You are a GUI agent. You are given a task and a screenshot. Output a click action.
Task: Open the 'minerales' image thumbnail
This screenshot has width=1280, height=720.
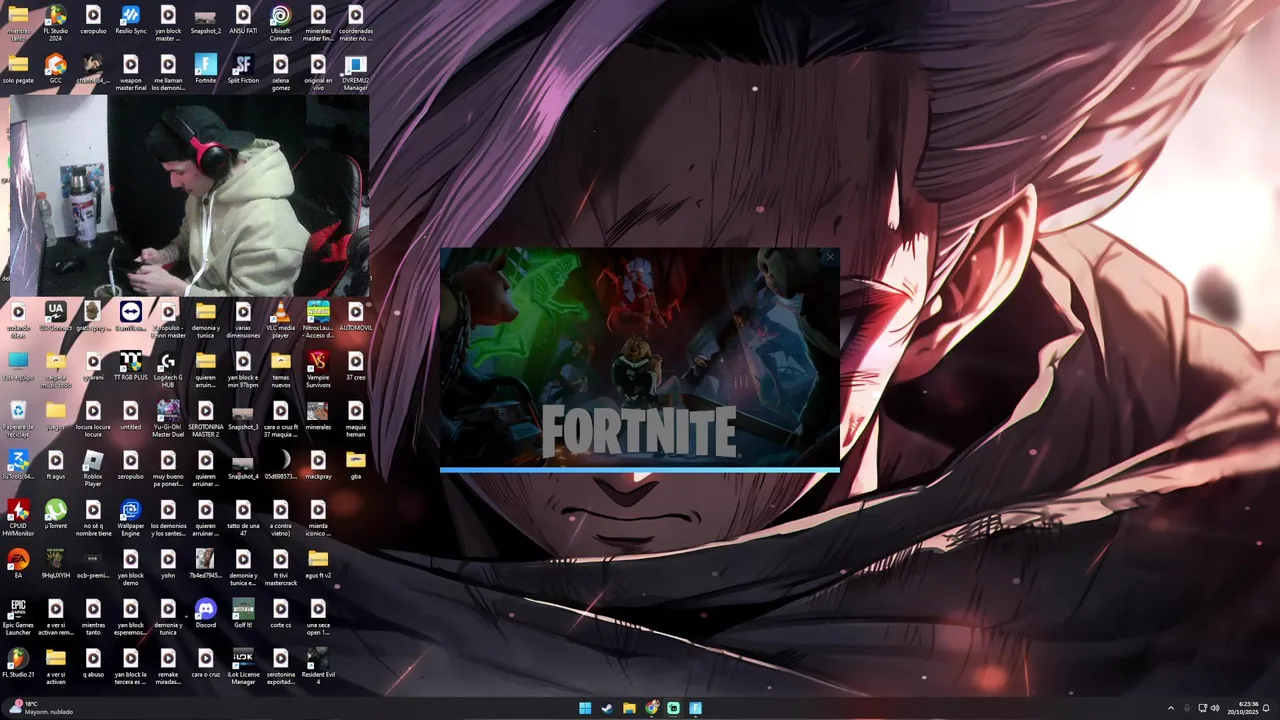point(318,415)
